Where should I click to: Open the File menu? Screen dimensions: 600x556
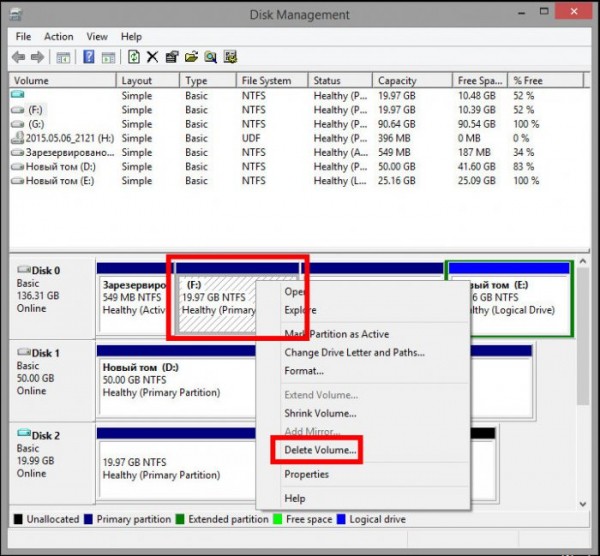[x=23, y=37]
